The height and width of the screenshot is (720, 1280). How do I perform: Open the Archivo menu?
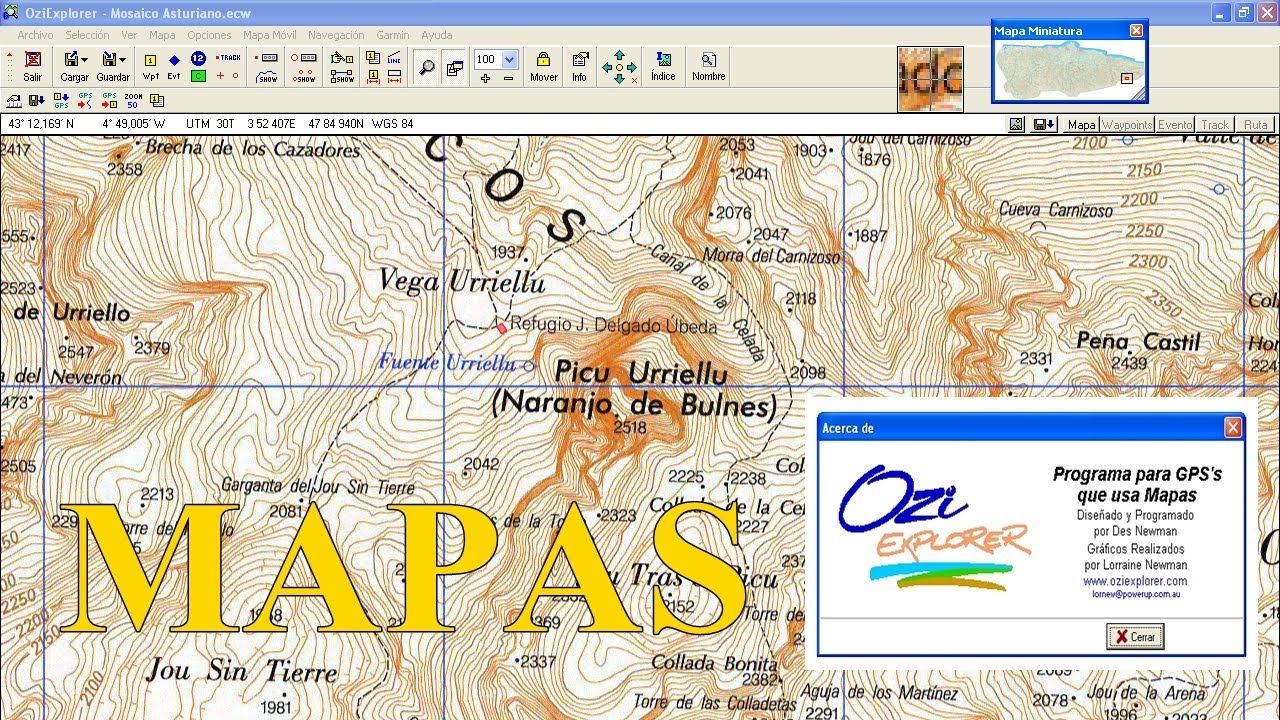35,35
